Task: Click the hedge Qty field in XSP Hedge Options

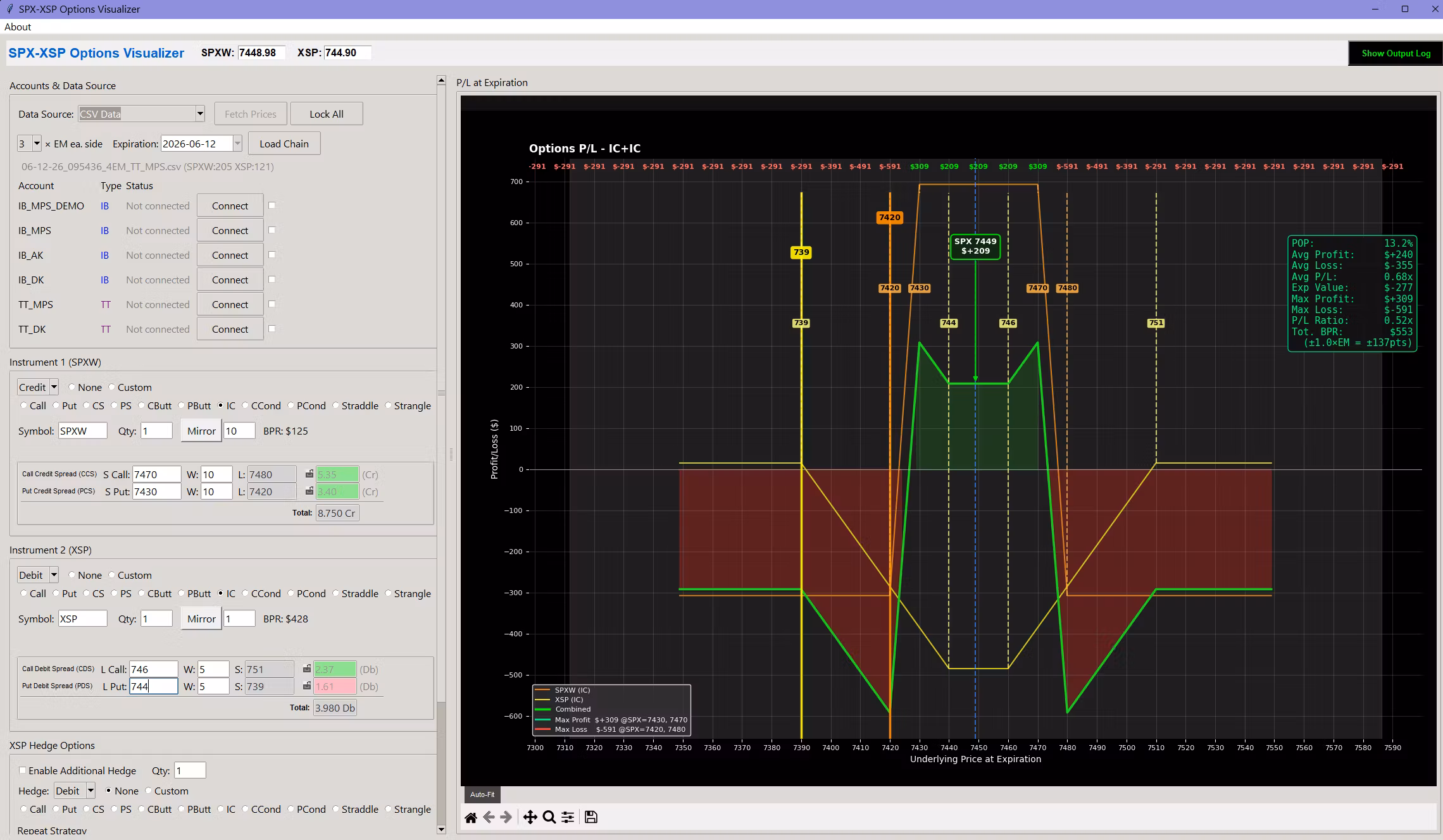Action: [189, 770]
